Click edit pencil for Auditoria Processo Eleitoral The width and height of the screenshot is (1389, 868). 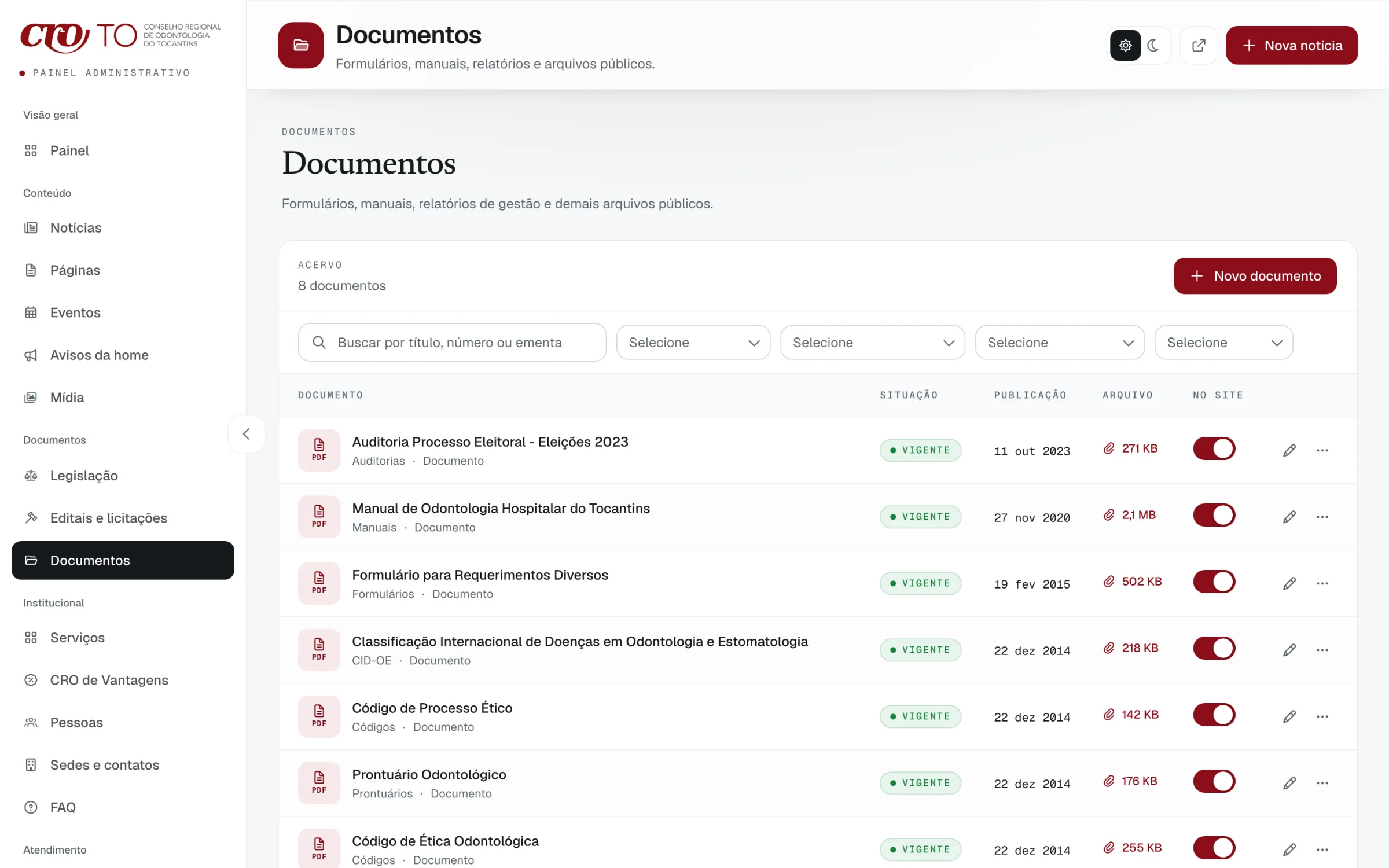[x=1289, y=450]
